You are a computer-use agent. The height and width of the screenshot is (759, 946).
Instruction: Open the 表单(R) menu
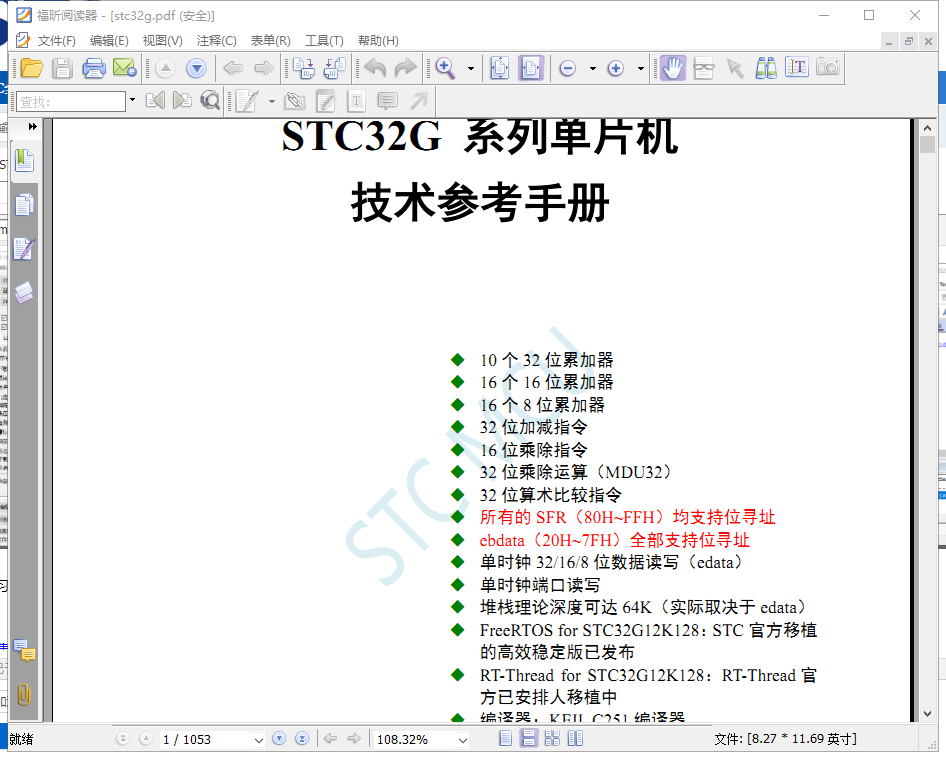click(x=270, y=40)
